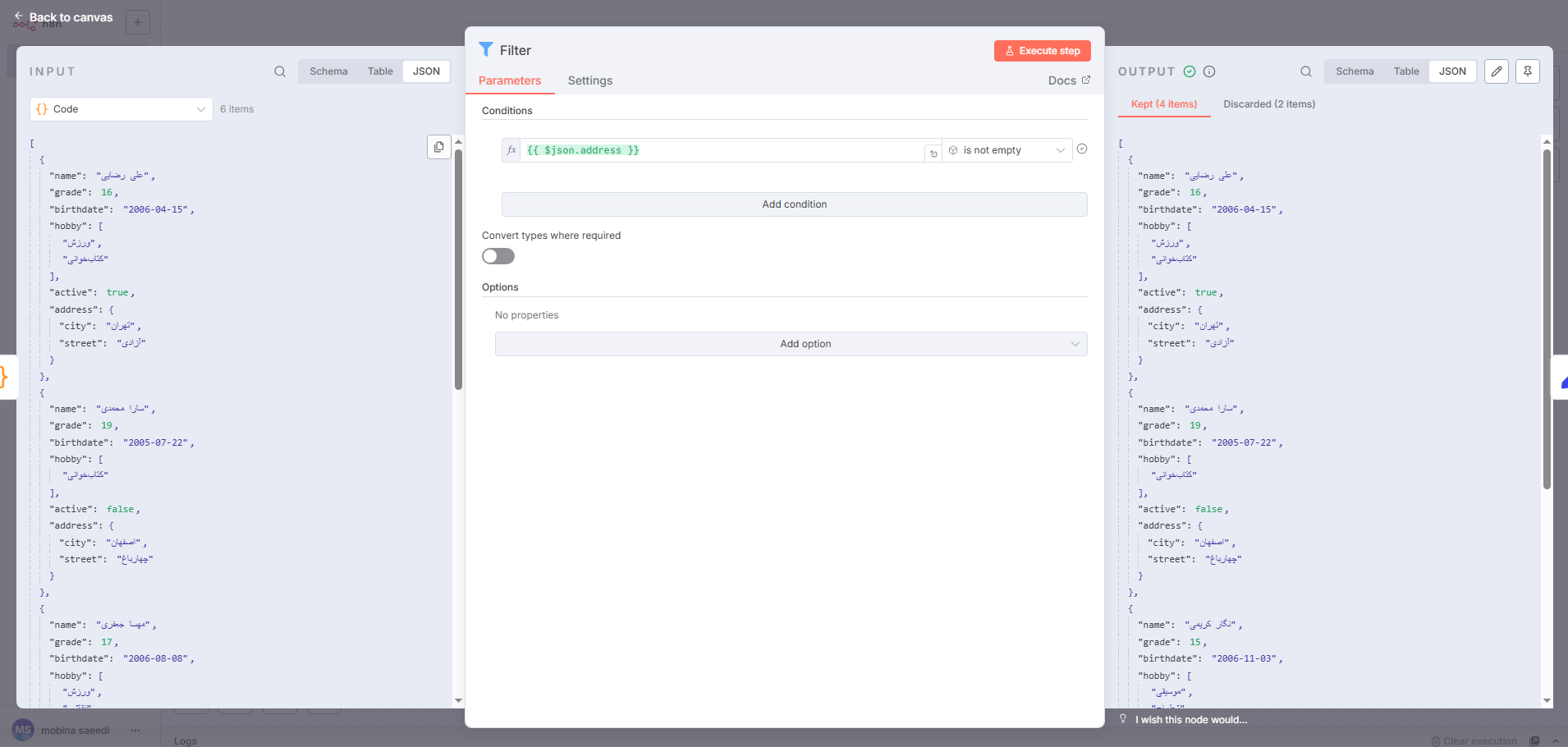Toggle the condition checkmark indicator
This screenshot has height=747, width=1568.
[x=1082, y=149]
